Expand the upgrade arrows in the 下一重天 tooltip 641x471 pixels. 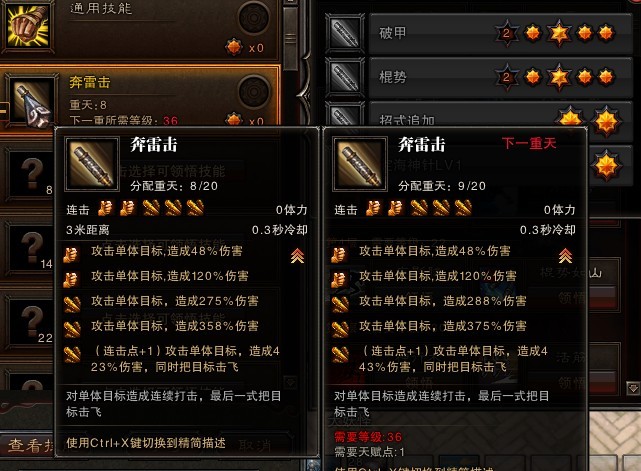(565, 256)
